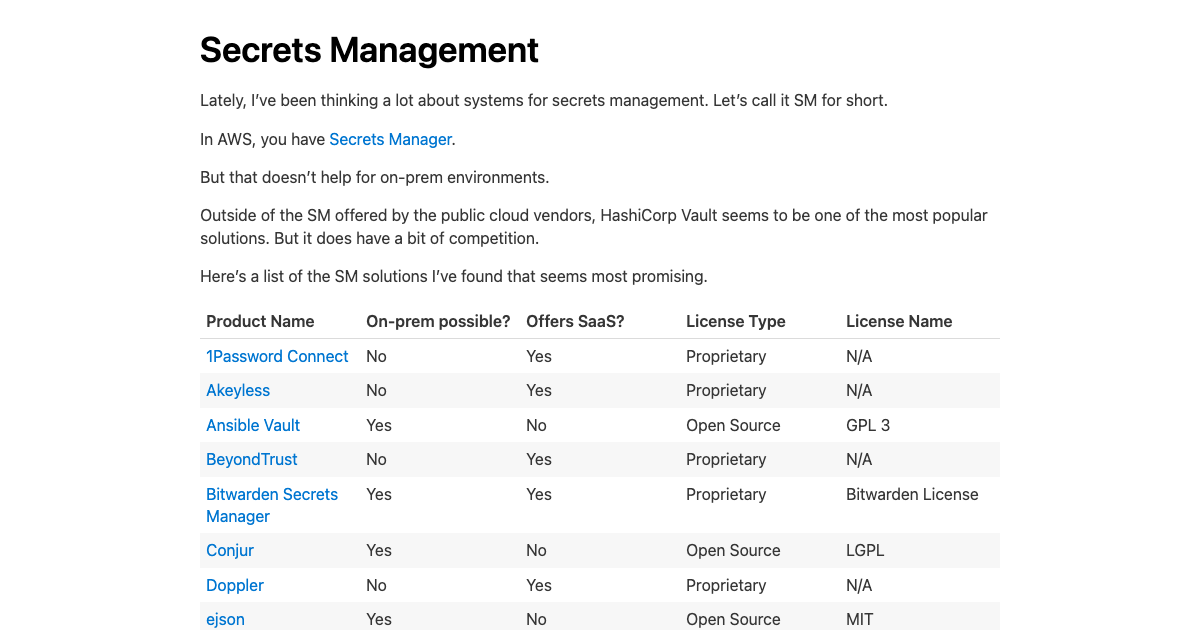Open the 1Password Connect link
1200x630 pixels.
[277, 356]
